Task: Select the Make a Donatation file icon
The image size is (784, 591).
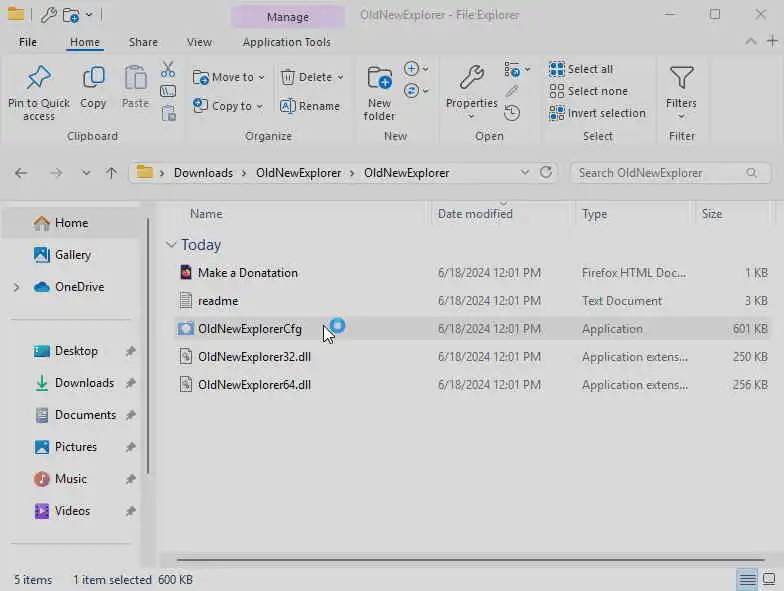Action: pos(186,272)
